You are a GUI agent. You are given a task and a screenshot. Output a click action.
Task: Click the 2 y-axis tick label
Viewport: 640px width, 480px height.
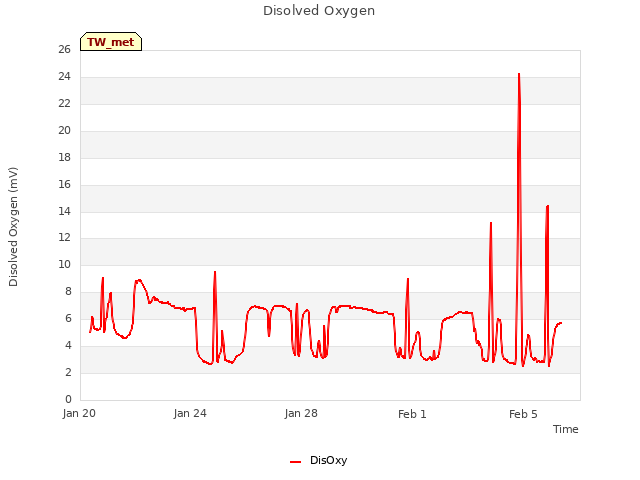(68, 372)
